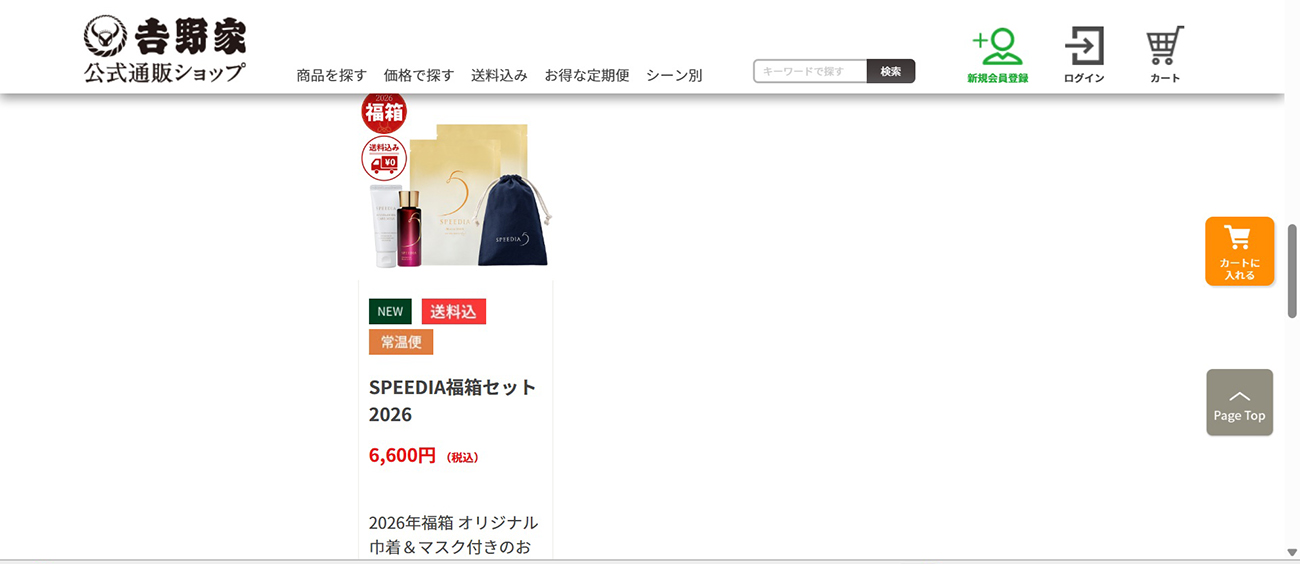Viewport: 1300px width, 564px height.
Task: Click the orange カートに入れる floating button
Action: 1239,251
